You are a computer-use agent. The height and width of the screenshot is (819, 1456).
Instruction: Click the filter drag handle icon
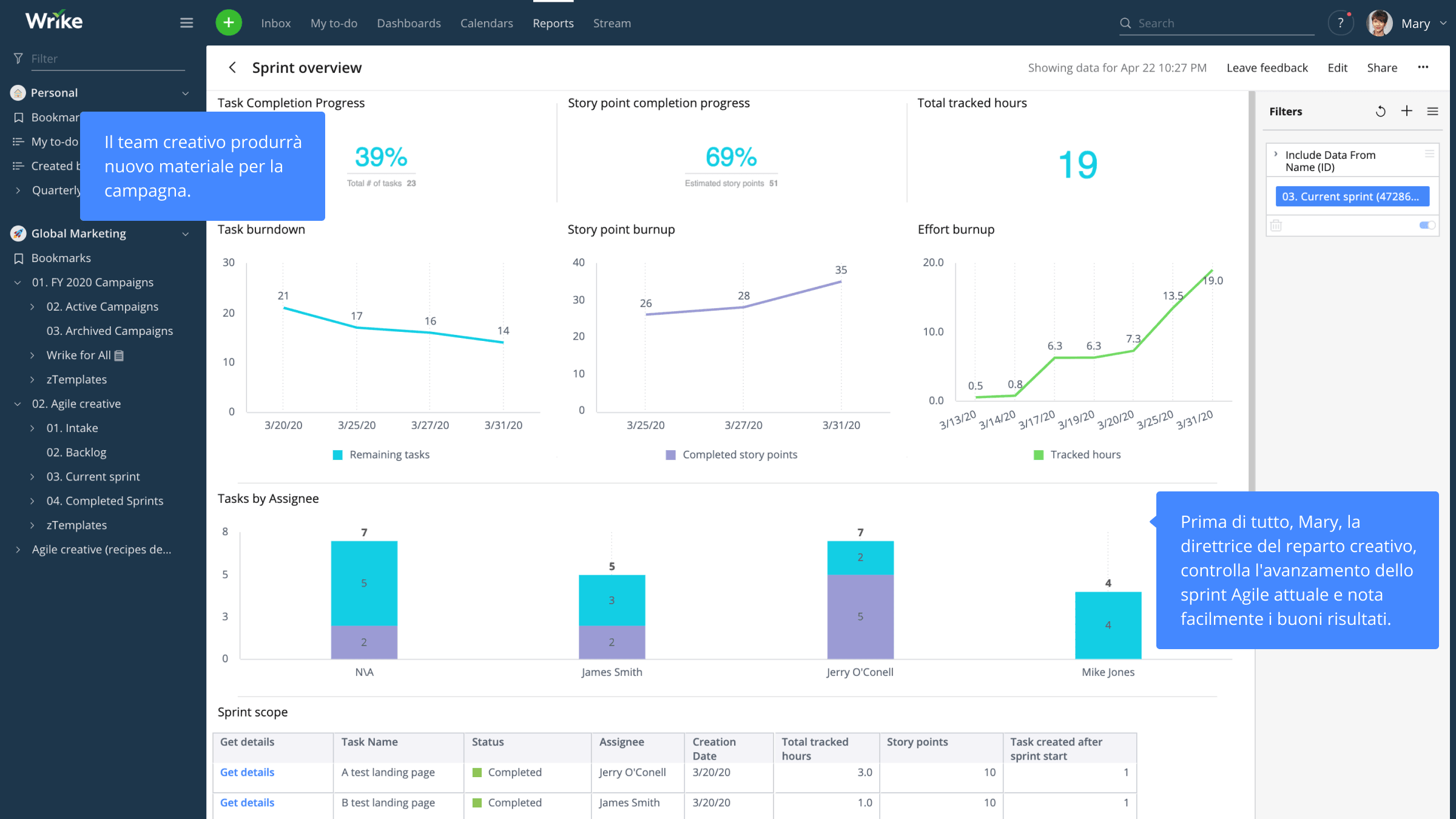click(1429, 154)
